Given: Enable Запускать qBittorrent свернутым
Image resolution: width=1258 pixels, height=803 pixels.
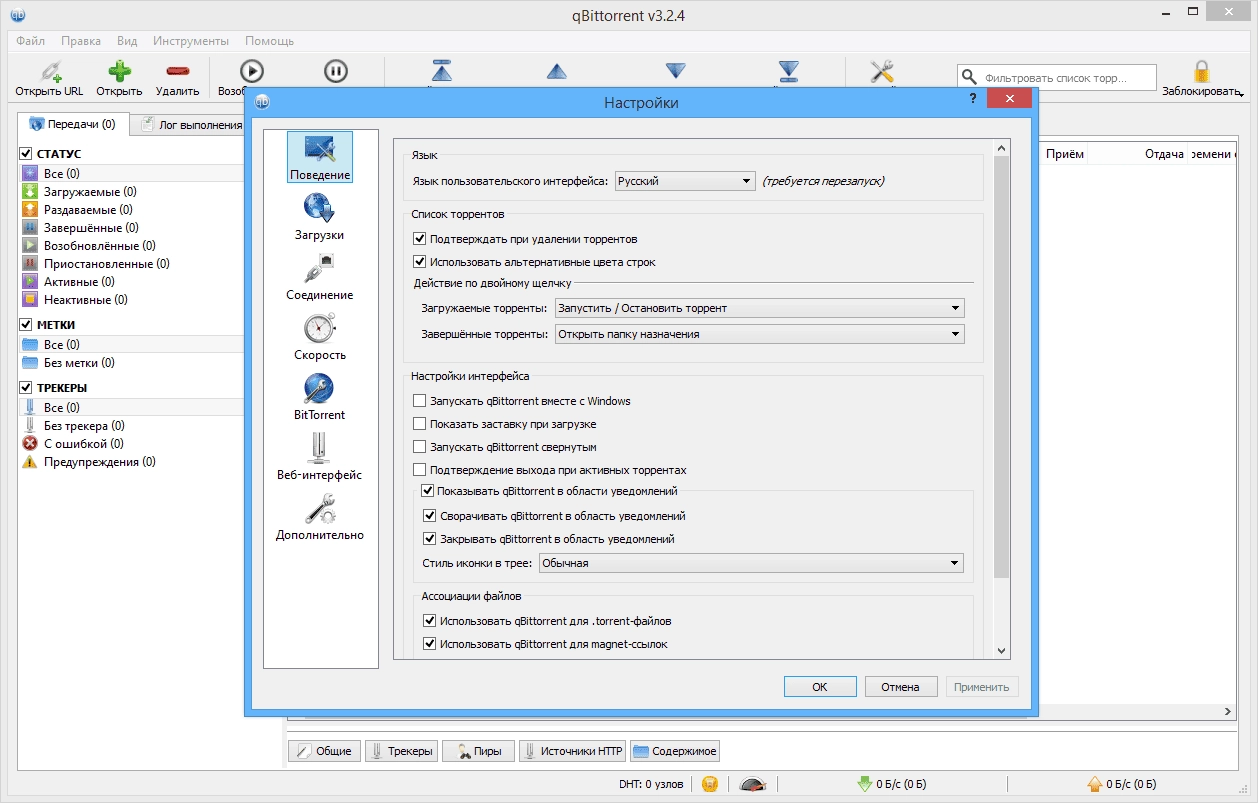Looking at the screenshot, I should click(x=419, y=447).
